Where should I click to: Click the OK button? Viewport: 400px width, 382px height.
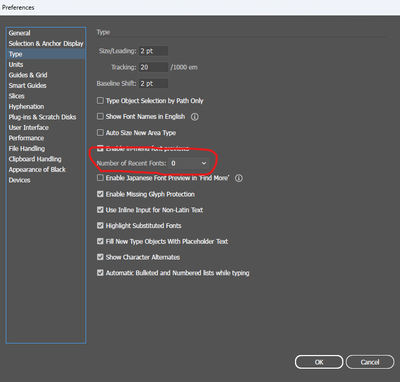319,362
